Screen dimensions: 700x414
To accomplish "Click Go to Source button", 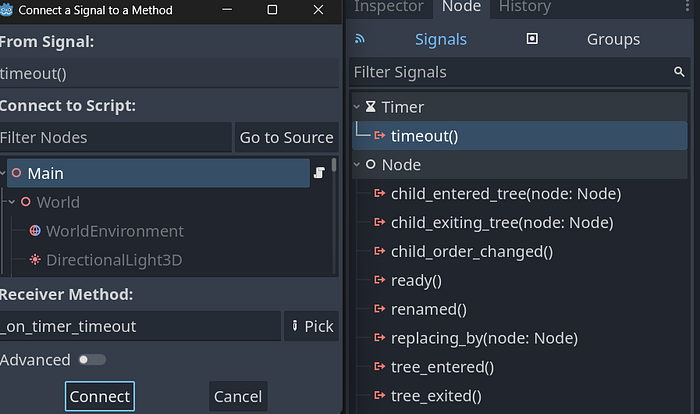I will 286,138.
